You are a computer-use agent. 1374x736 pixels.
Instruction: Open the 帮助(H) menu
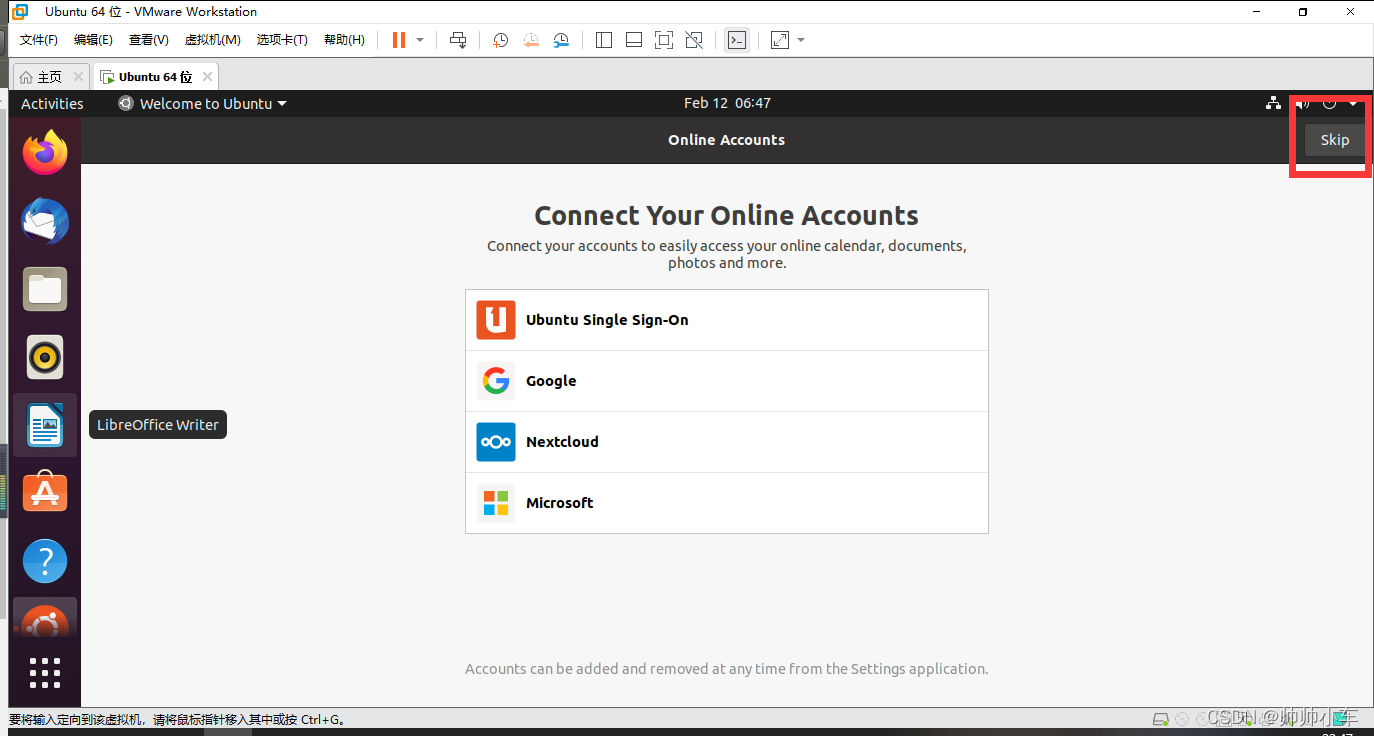coord(344,40)
